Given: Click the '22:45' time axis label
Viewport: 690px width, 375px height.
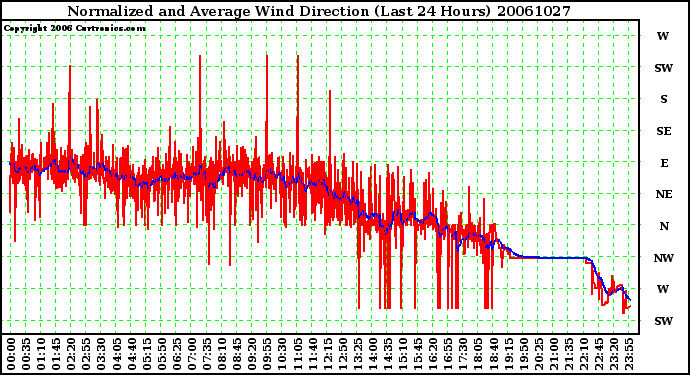Looking at the screenshot, I should [x=599, y=354].
